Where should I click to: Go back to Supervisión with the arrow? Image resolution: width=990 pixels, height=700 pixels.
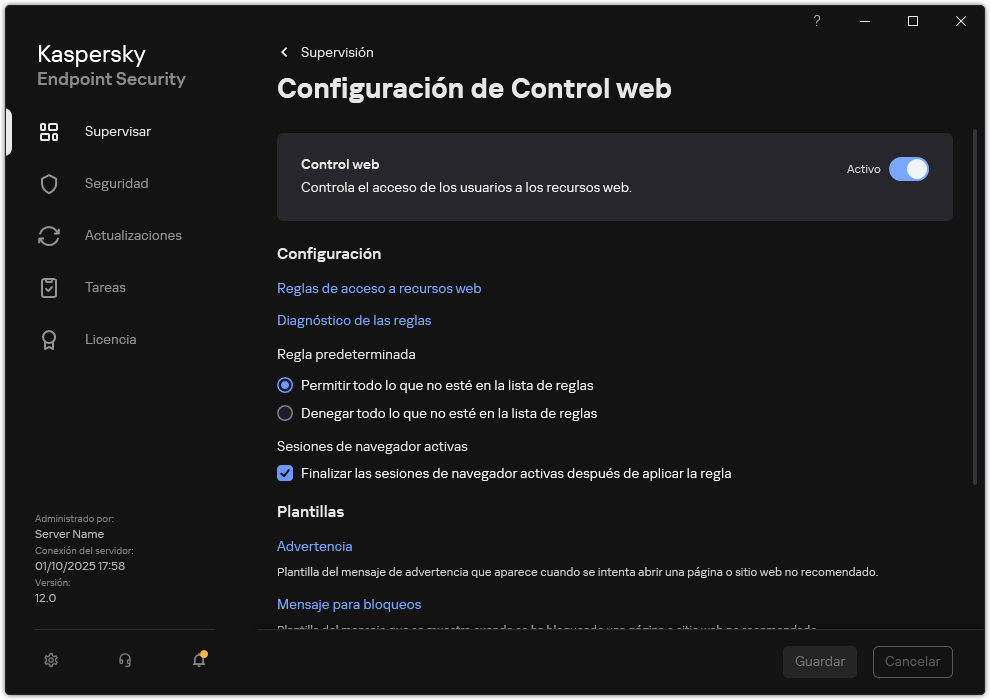click(x=284, y=52)
